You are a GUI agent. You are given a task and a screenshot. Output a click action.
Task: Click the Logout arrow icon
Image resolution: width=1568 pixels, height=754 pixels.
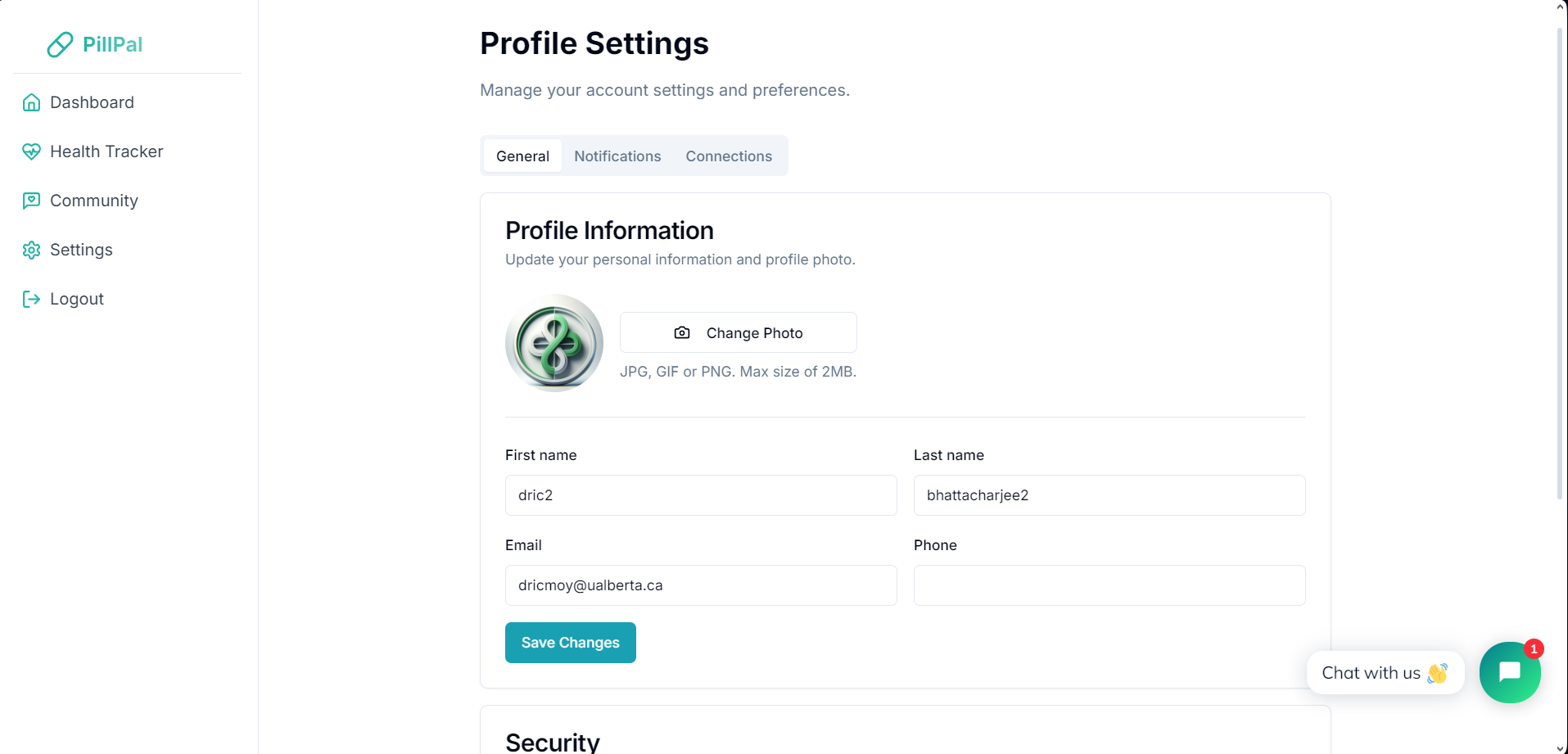(31, 299)
